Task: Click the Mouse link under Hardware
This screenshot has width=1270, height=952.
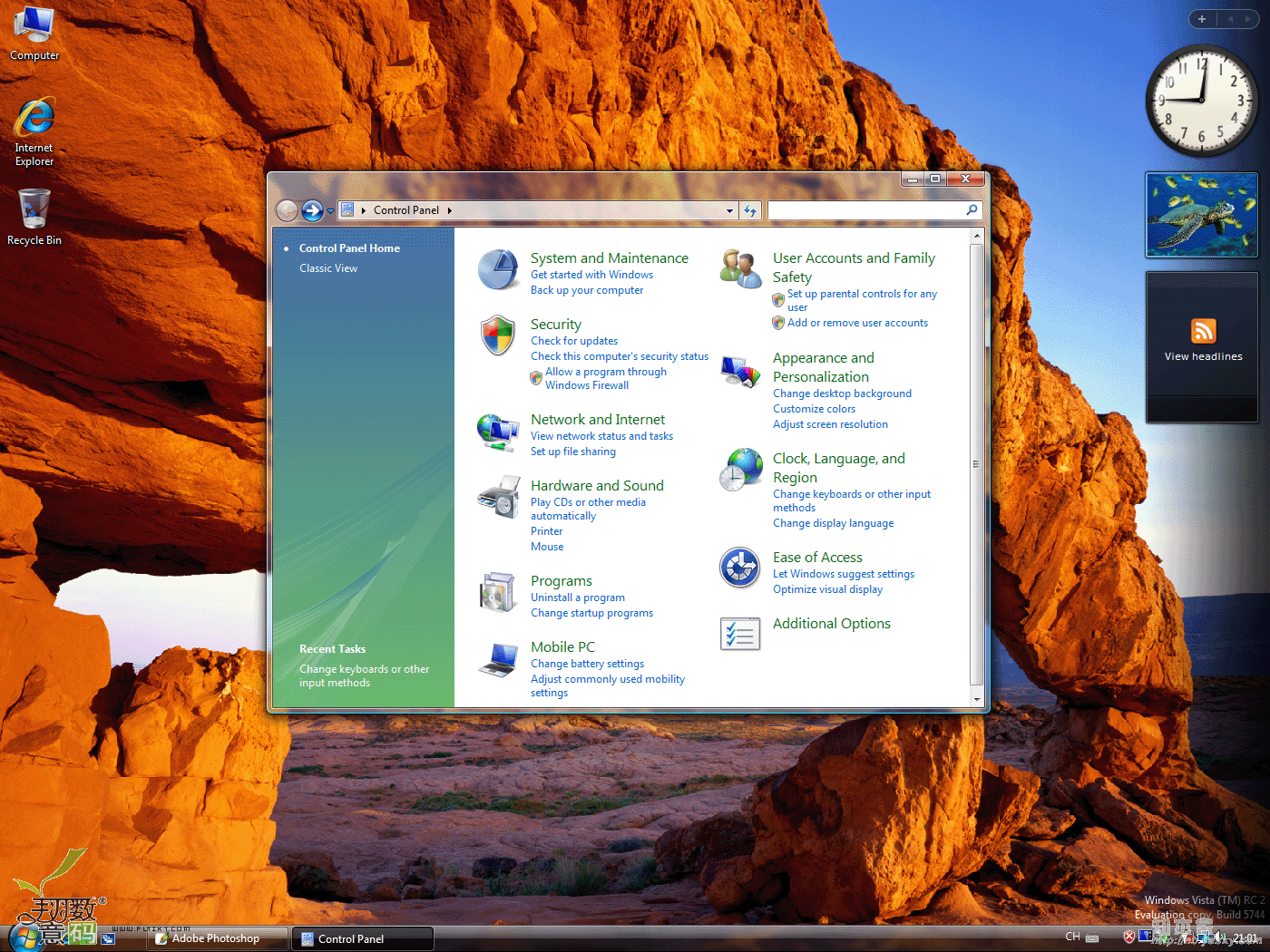Action: pos(547,547)
